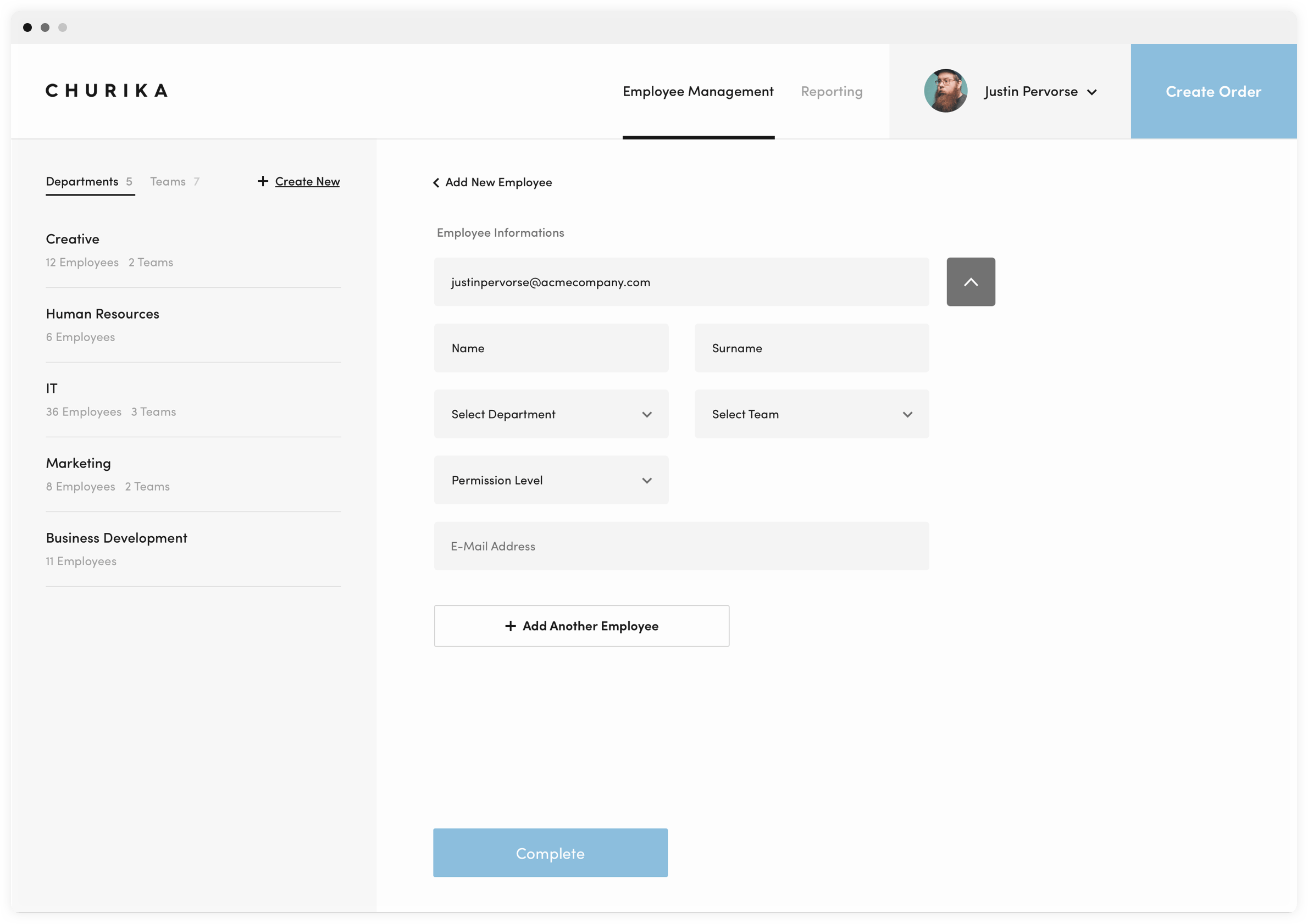The width and height of the screenshot is (1308, 924).
Task: Select the IT department
Action: point(193,400)
